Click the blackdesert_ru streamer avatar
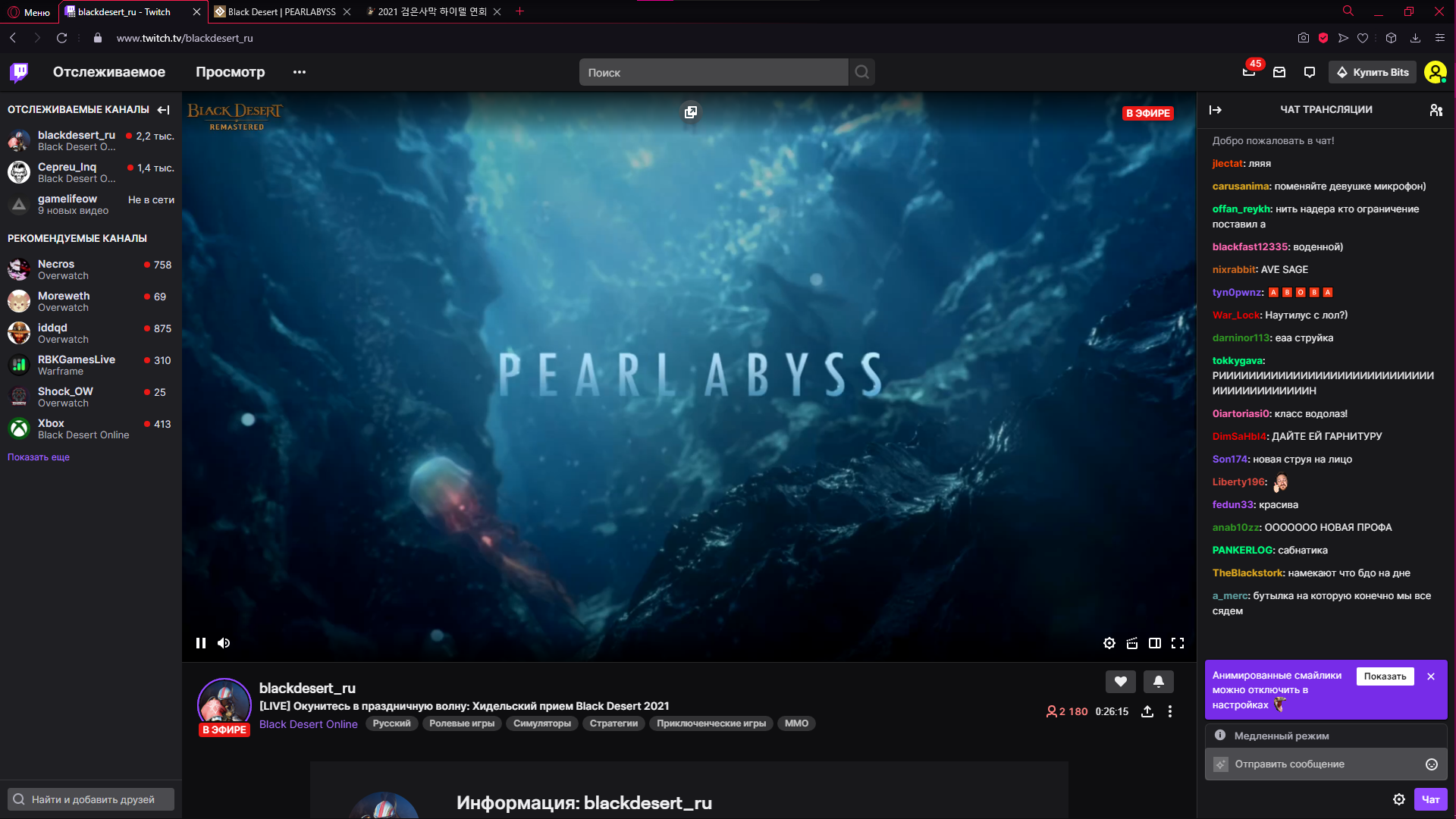Image resolution: width=1456 pixels, height=819 pixels. pyautogui.click(x=224, y=705)
